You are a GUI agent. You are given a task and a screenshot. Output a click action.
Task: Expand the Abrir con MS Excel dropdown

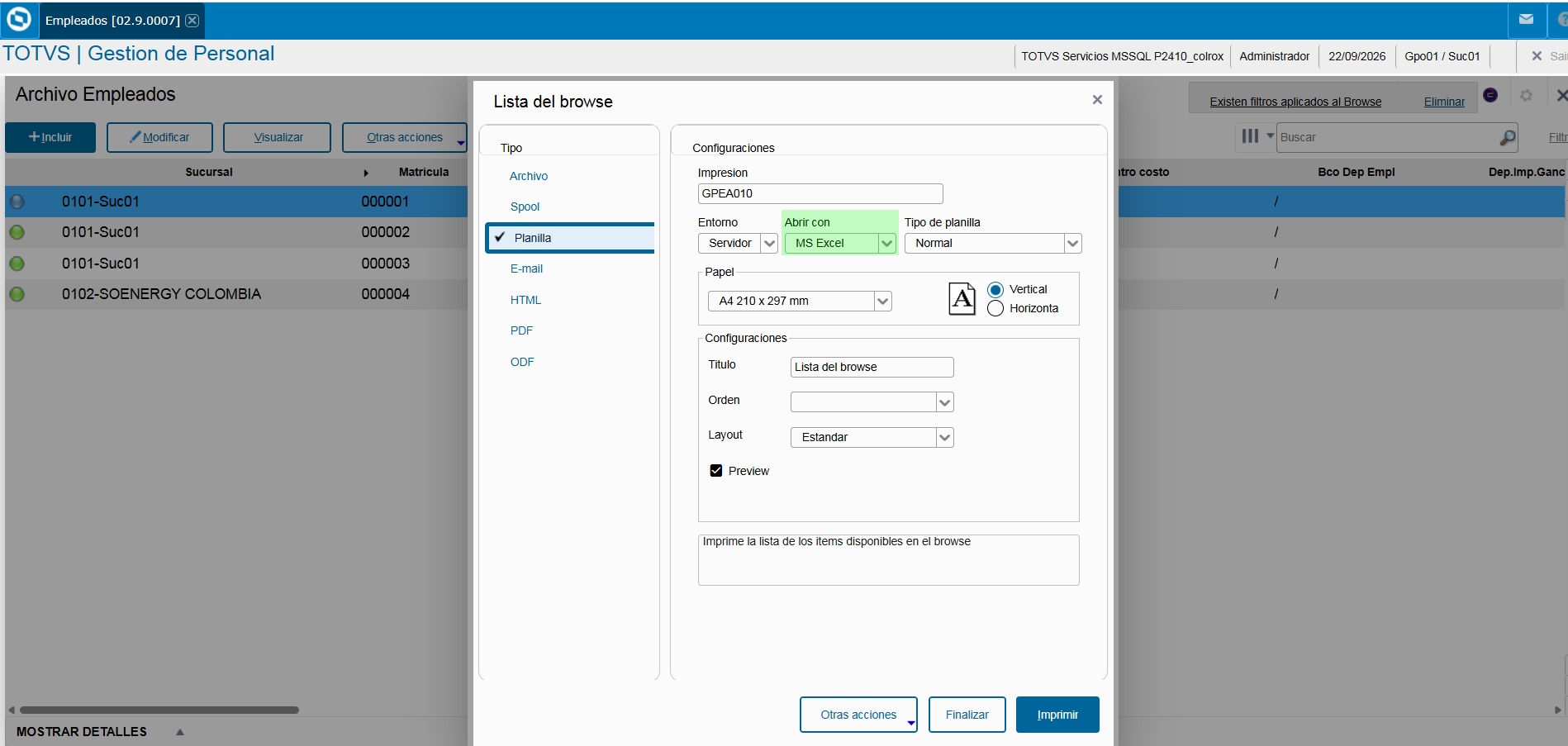click(x=886, y=244)
